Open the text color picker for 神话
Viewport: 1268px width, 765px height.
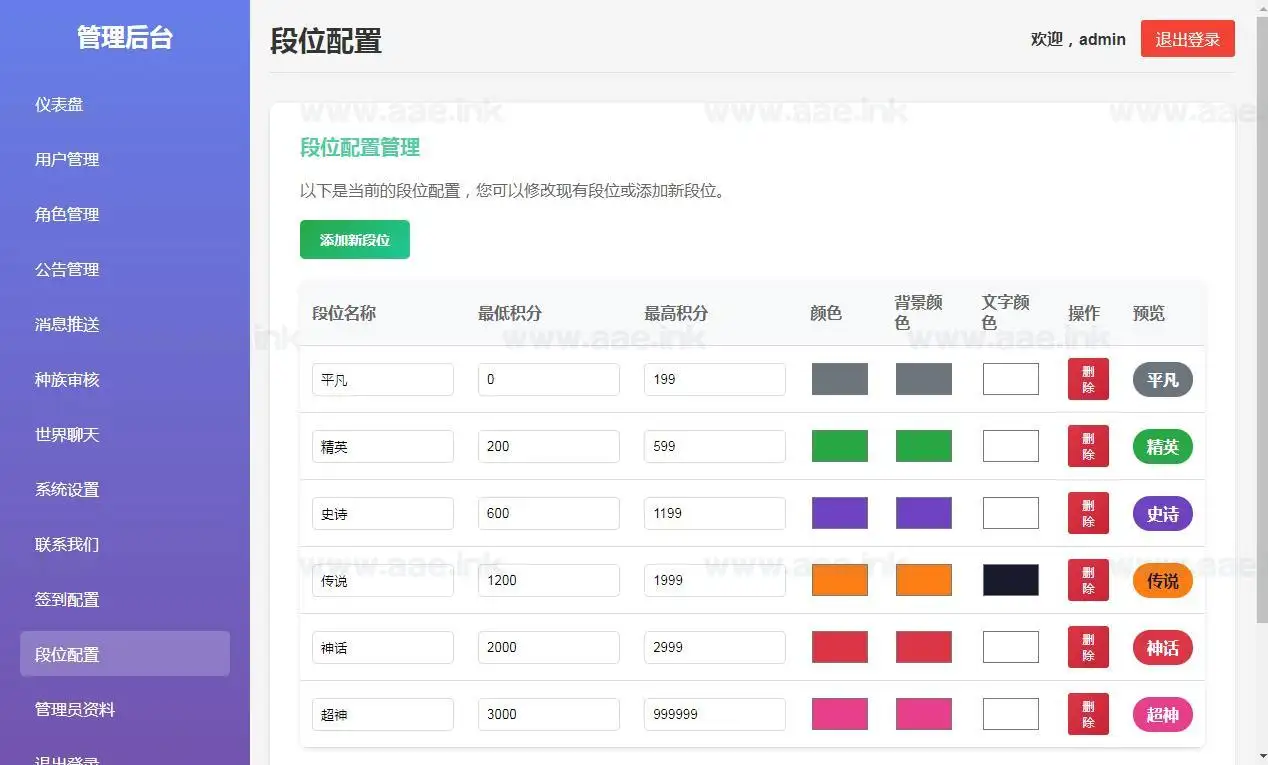point(1010,646)
